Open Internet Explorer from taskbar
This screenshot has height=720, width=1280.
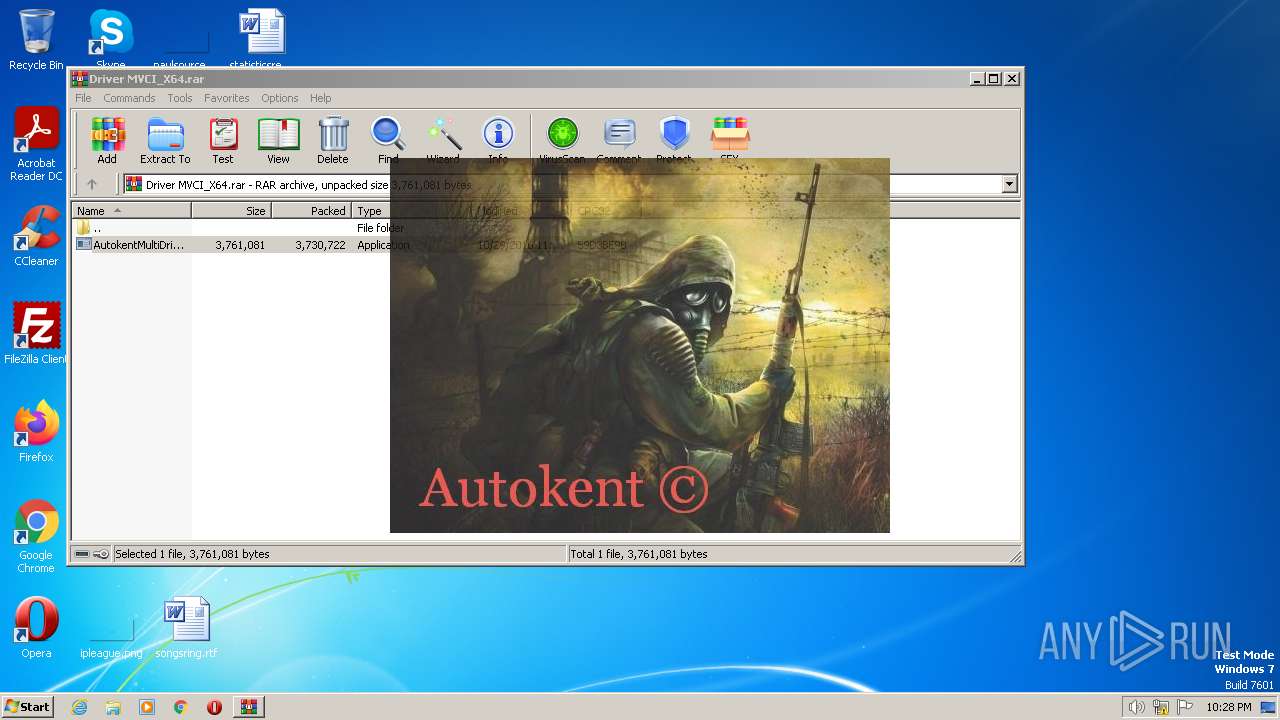80,707
